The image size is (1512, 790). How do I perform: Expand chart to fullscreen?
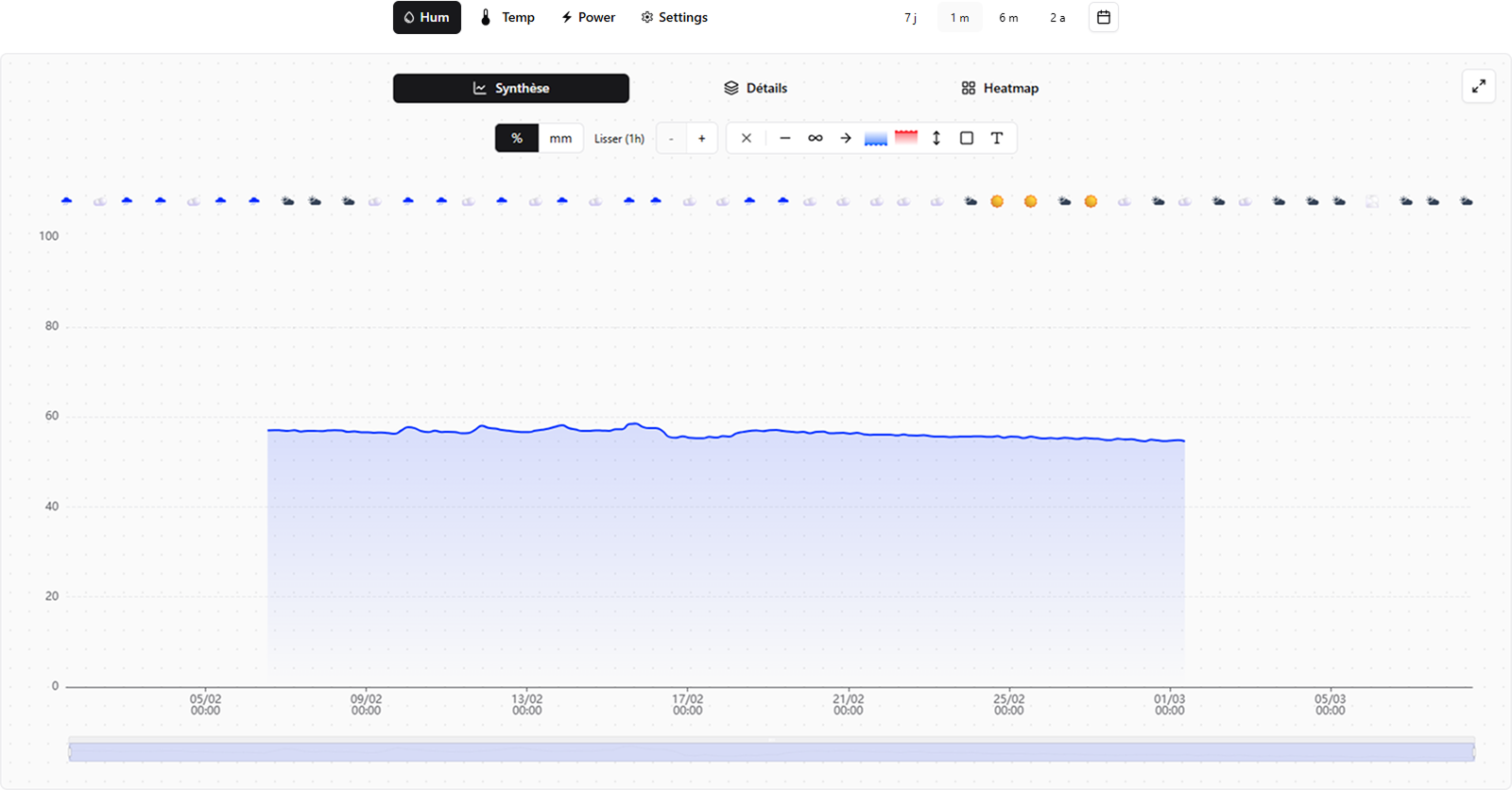click(1478, 87)
